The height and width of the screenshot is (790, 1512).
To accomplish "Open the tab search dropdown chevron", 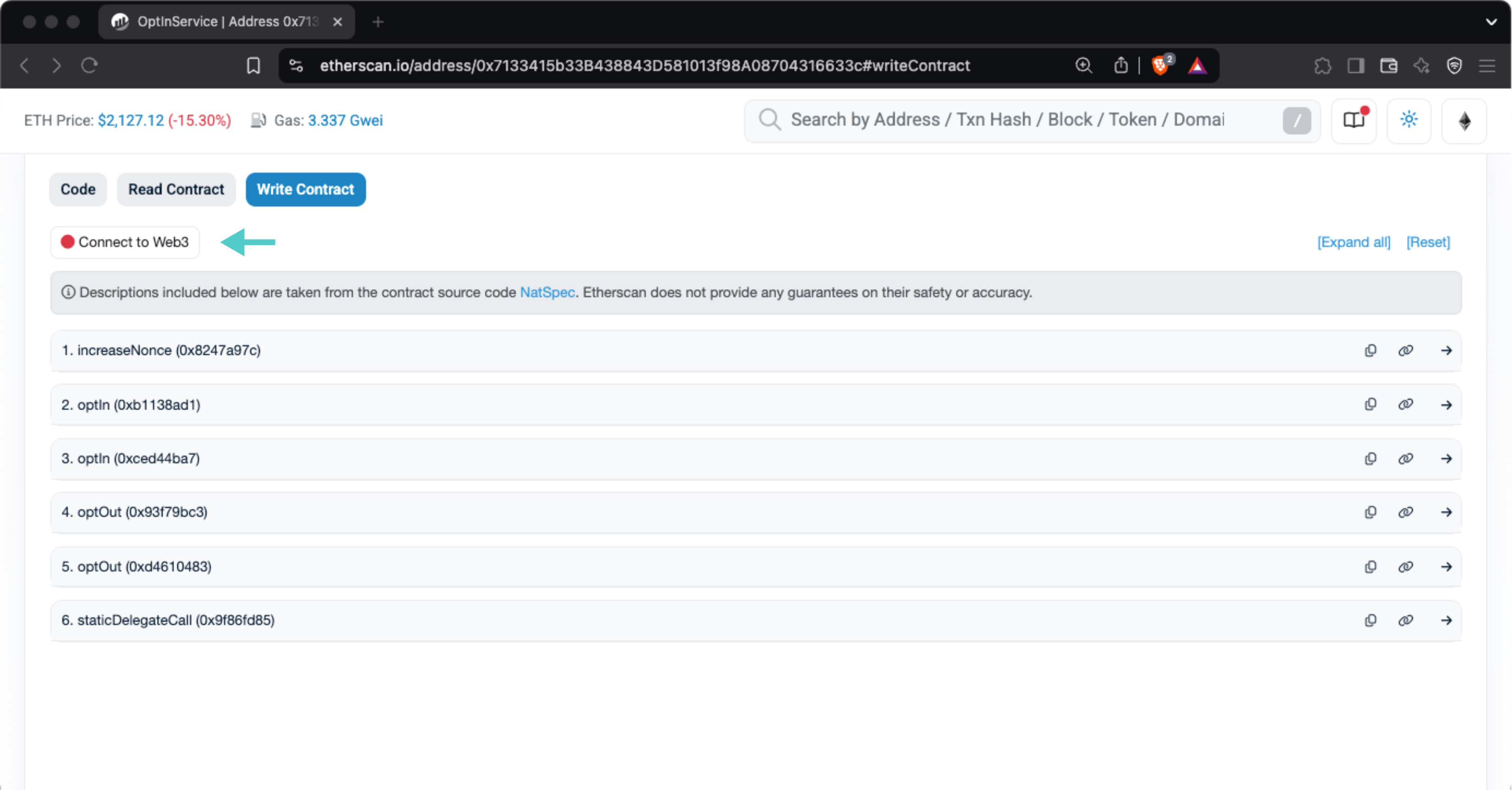I will pyautogui.click(x=1491, y=22).
